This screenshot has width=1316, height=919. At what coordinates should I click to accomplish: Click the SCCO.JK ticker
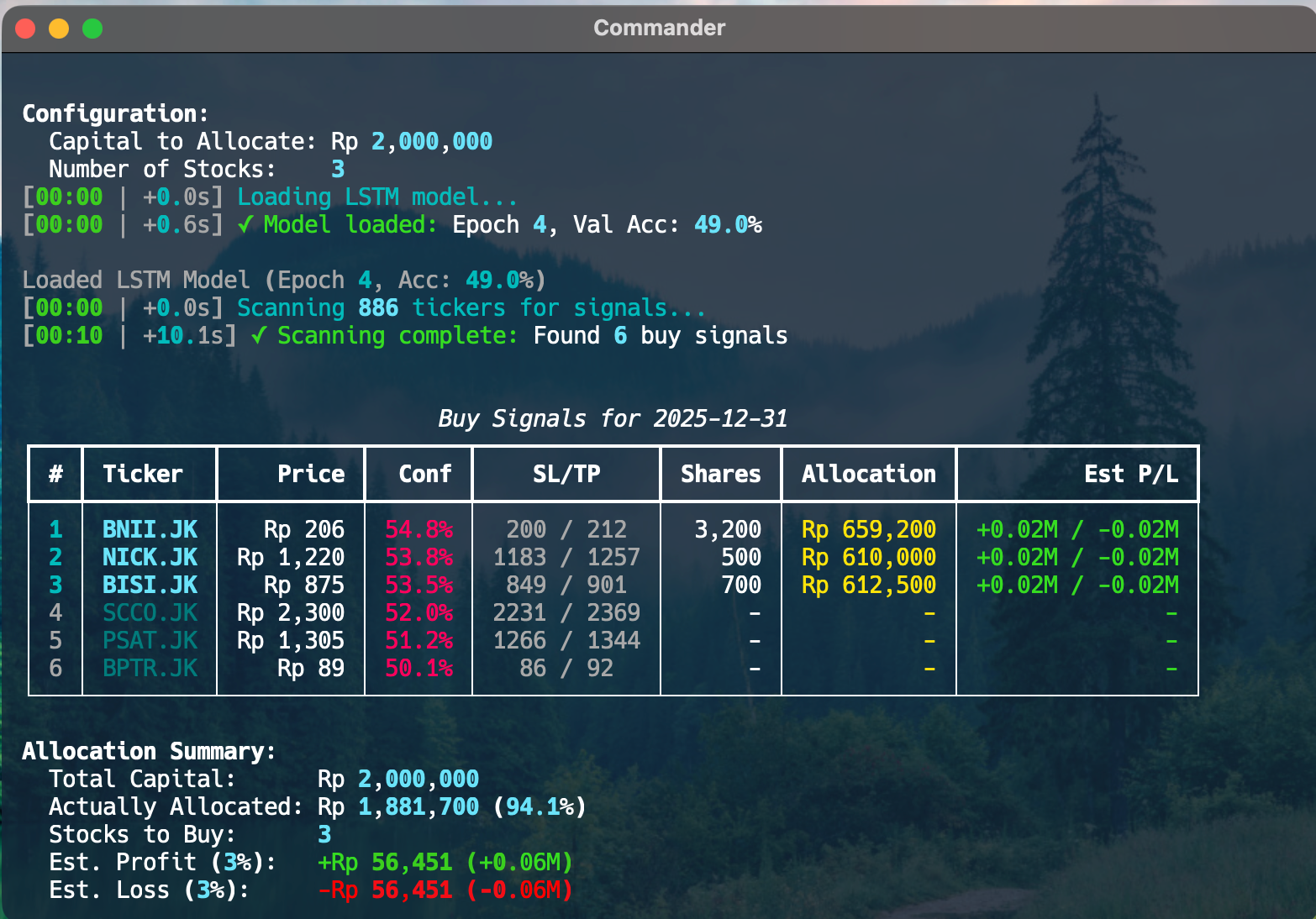pos(150,612)
